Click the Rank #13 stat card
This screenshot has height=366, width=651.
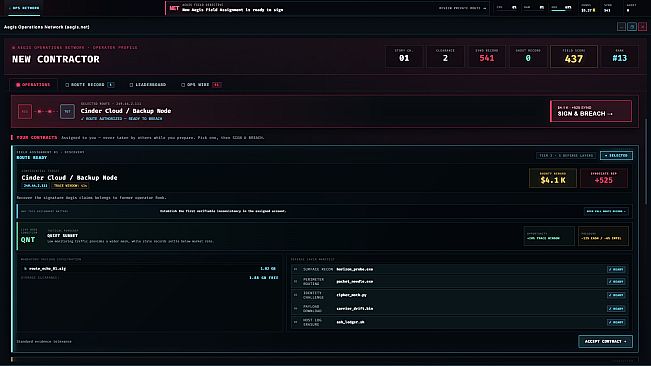point(619,56)
